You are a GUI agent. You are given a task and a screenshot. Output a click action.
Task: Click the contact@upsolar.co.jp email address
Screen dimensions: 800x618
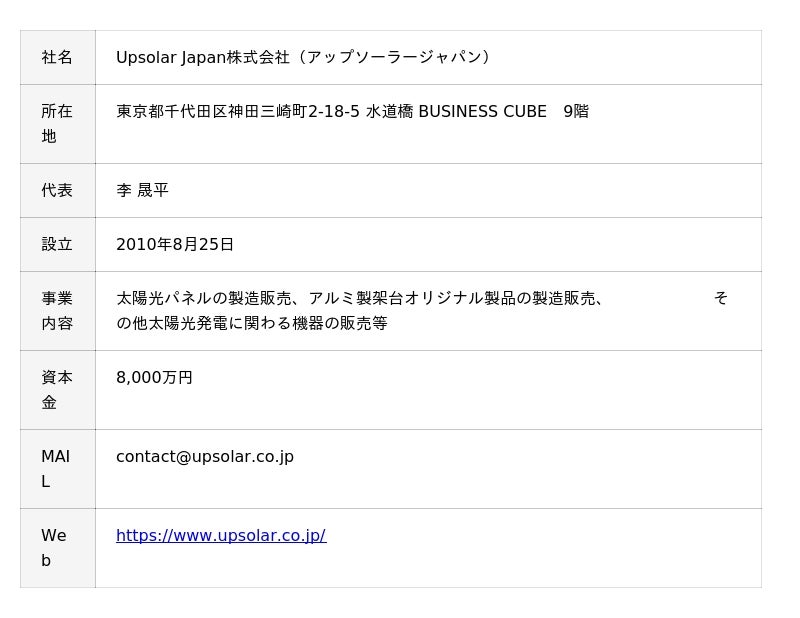[204, 457]
